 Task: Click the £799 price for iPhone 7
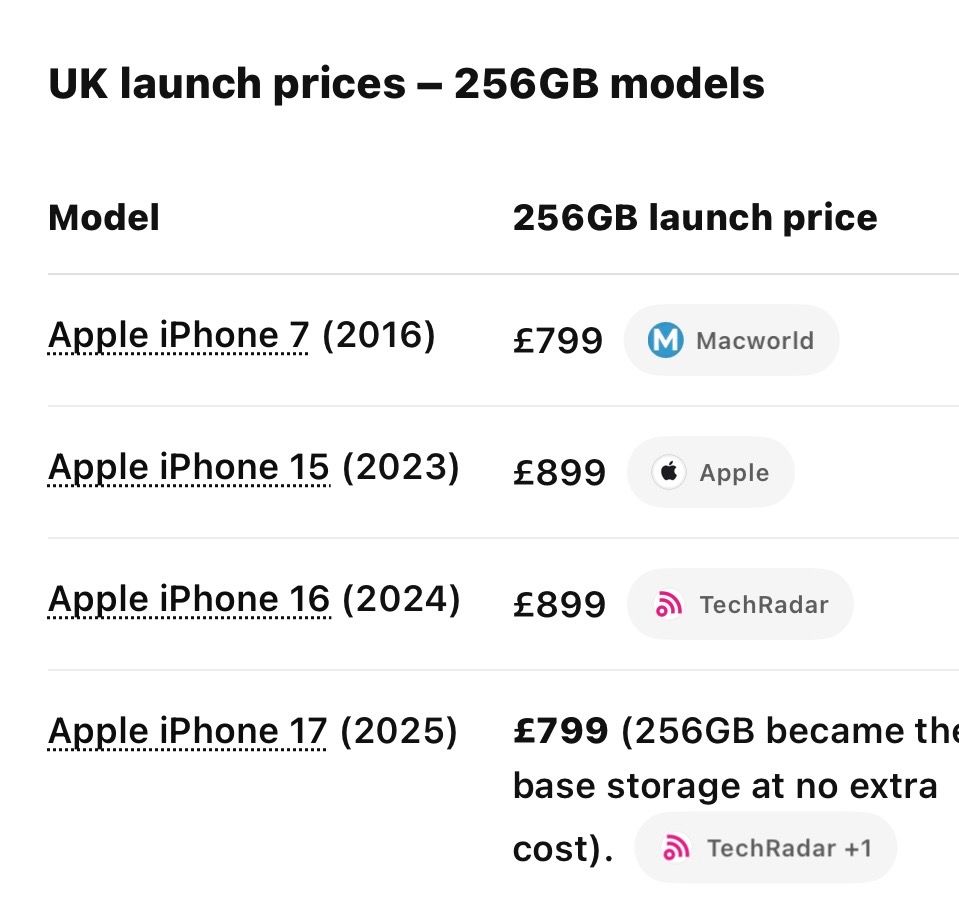pyautogui.click(x=558, y=341)
